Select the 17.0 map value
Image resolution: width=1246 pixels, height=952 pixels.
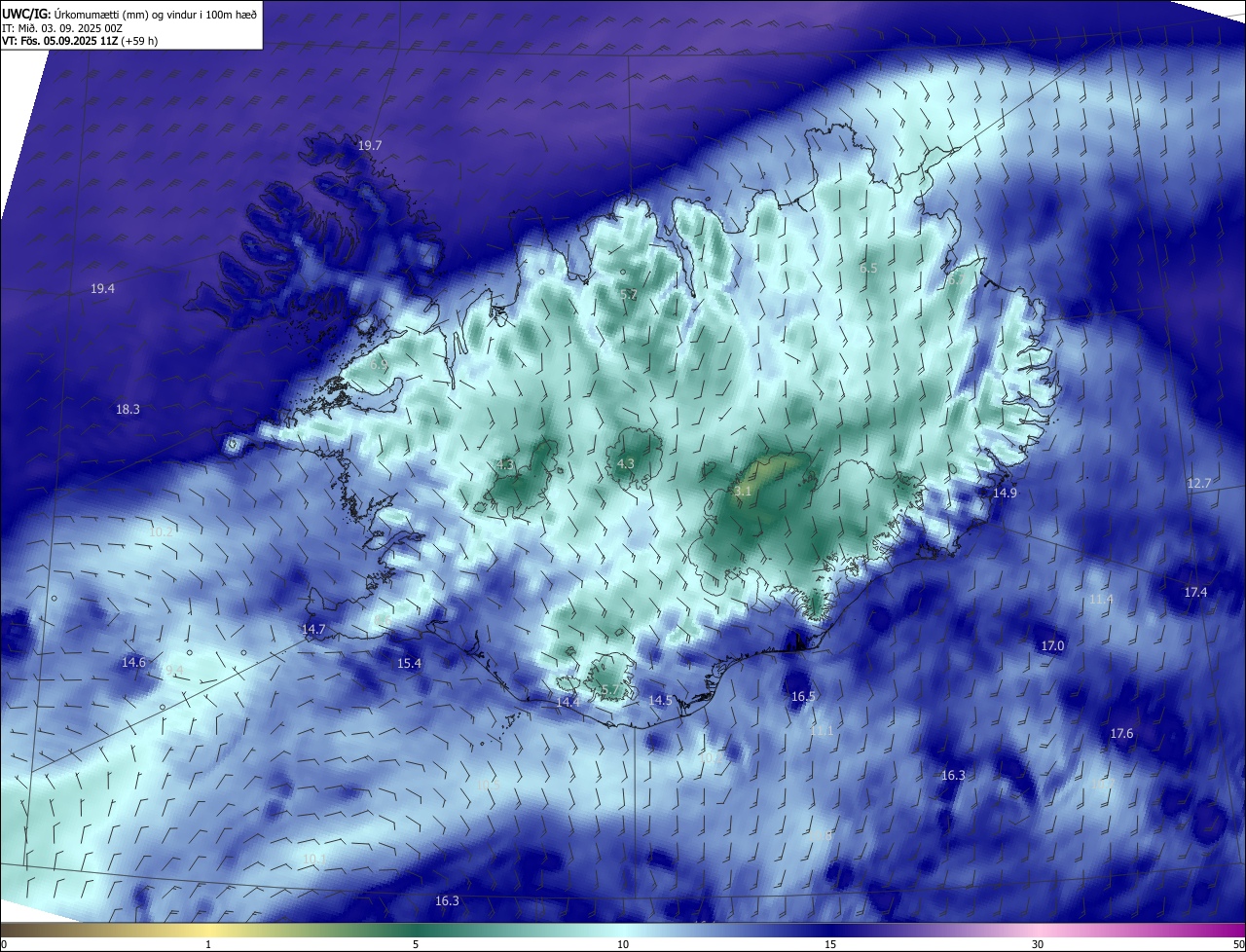tap(1053, 645)
